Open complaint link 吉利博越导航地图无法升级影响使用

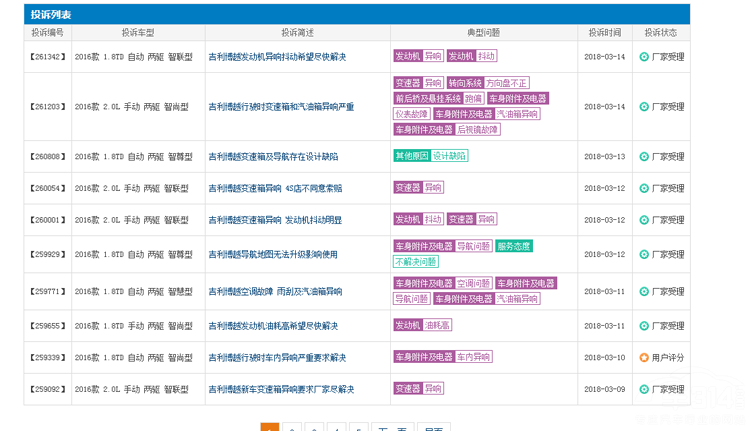point(273,254)
